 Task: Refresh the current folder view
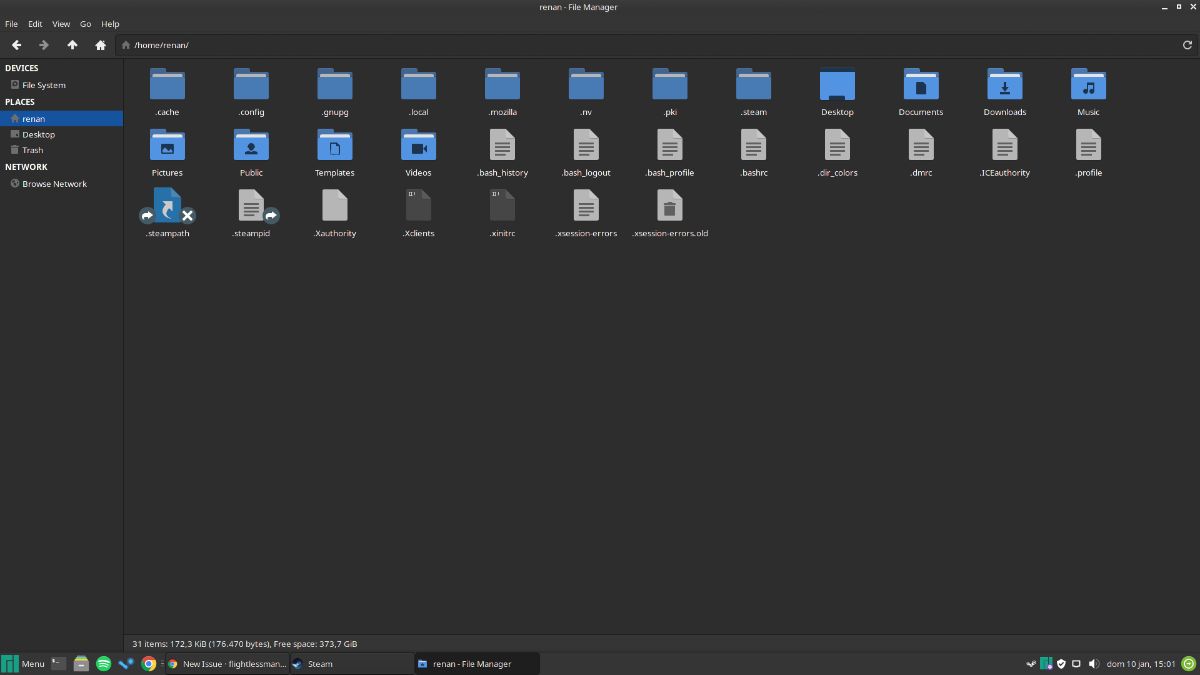(x=1187, y=44)
